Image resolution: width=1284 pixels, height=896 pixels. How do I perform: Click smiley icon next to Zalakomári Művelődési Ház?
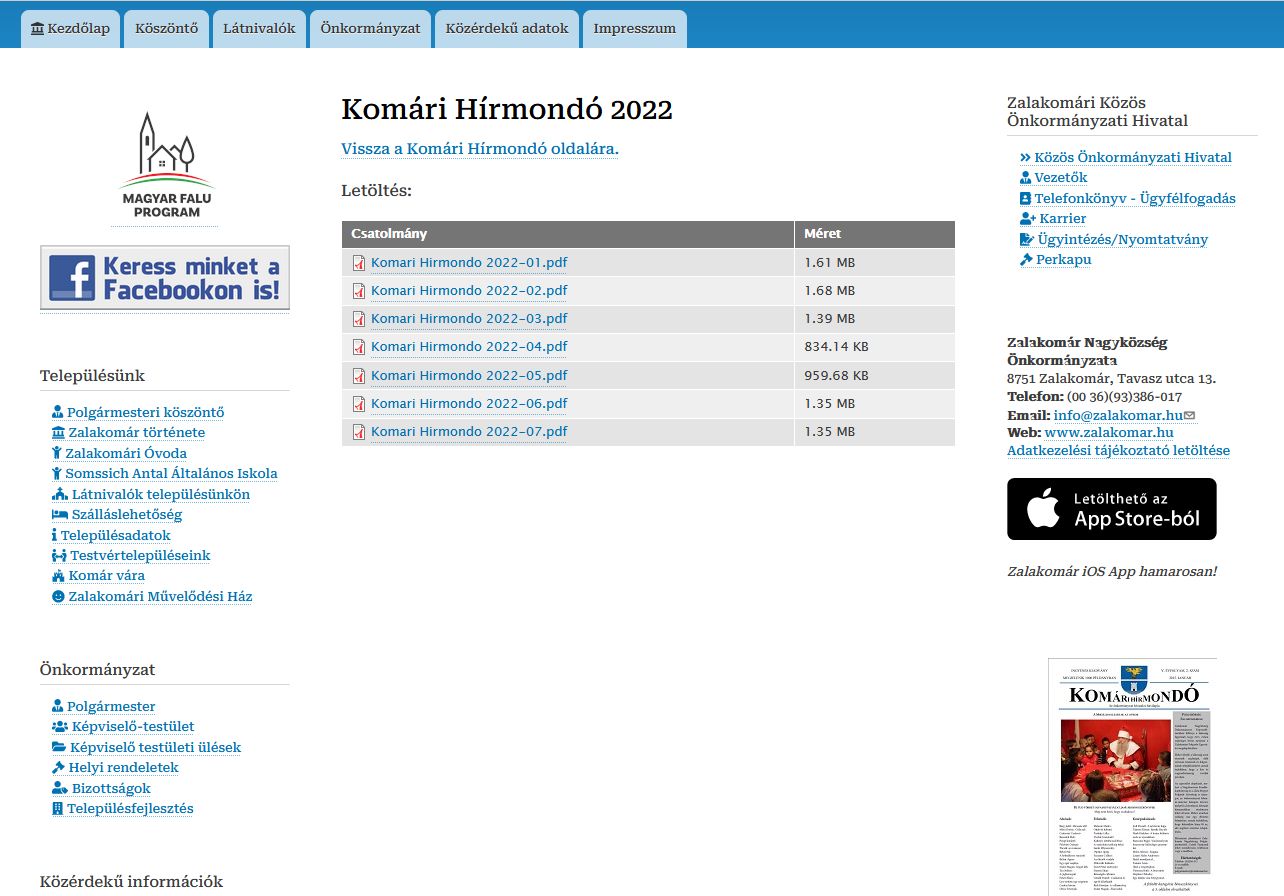[x=58, y=597]
